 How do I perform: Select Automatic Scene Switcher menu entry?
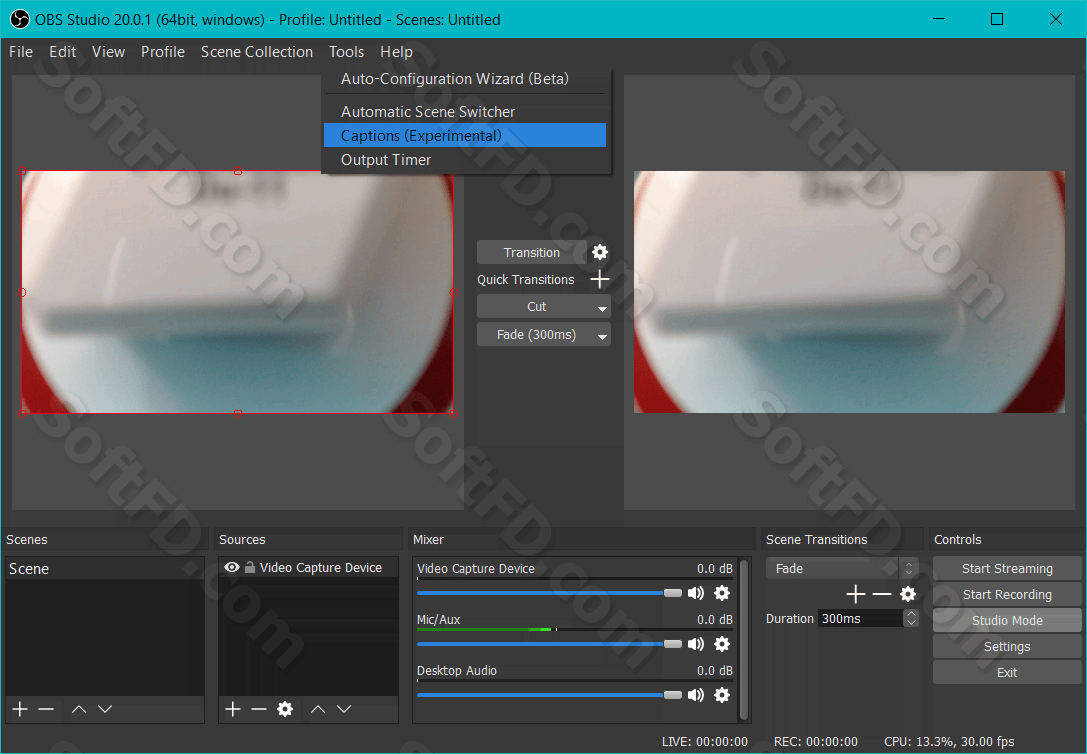coord(465,112)
